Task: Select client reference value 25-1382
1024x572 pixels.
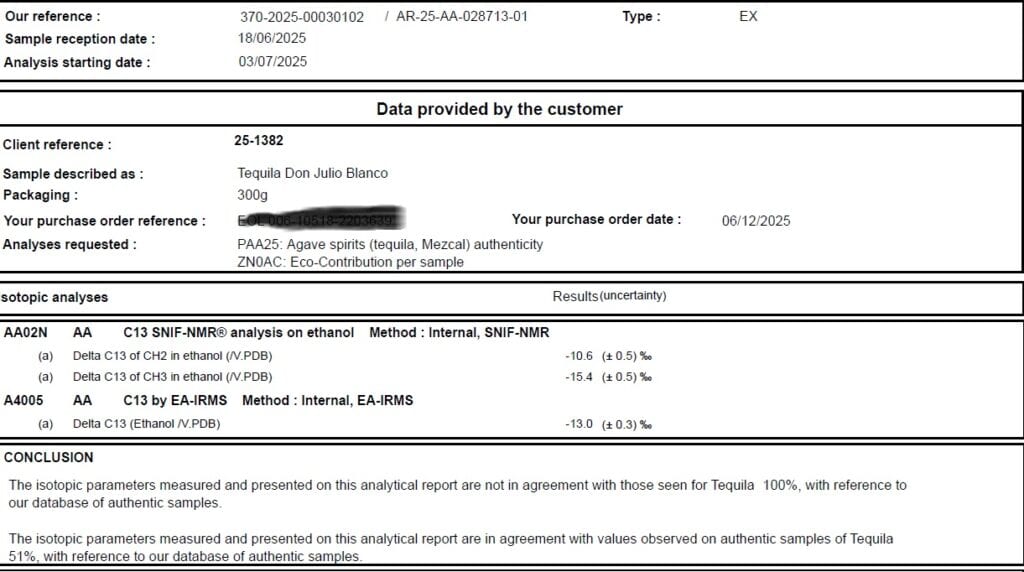Action: pyautogui.click(x=259, y=141)
